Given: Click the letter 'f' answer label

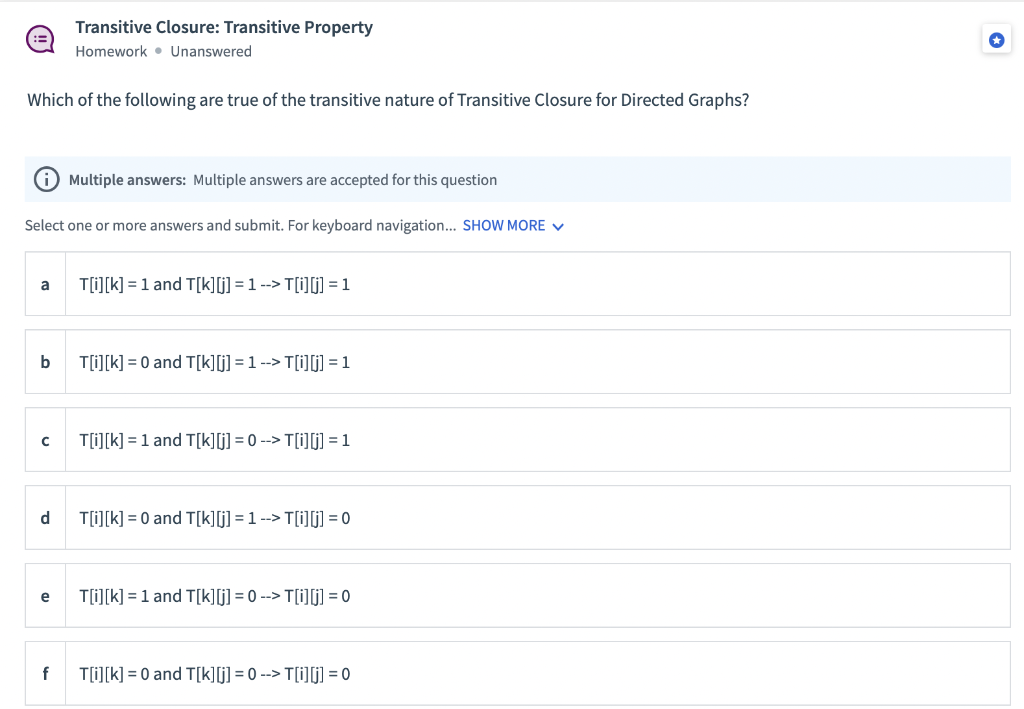Looking at the screenshot, I should point(45,673).
